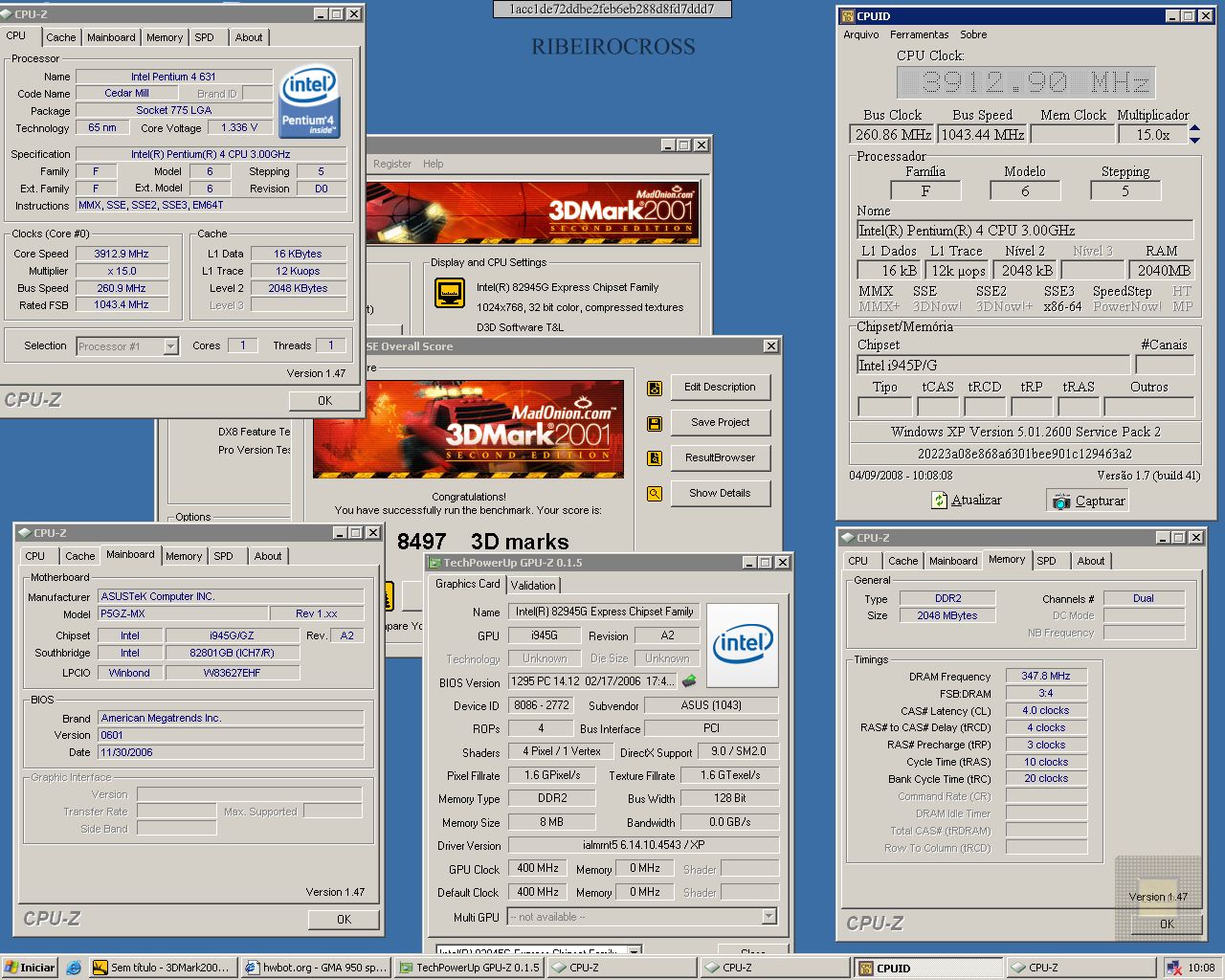Screen dimensions: 1225x980
Task: Click the taskbar clock showing 10:08
Action: point(1202,968)
